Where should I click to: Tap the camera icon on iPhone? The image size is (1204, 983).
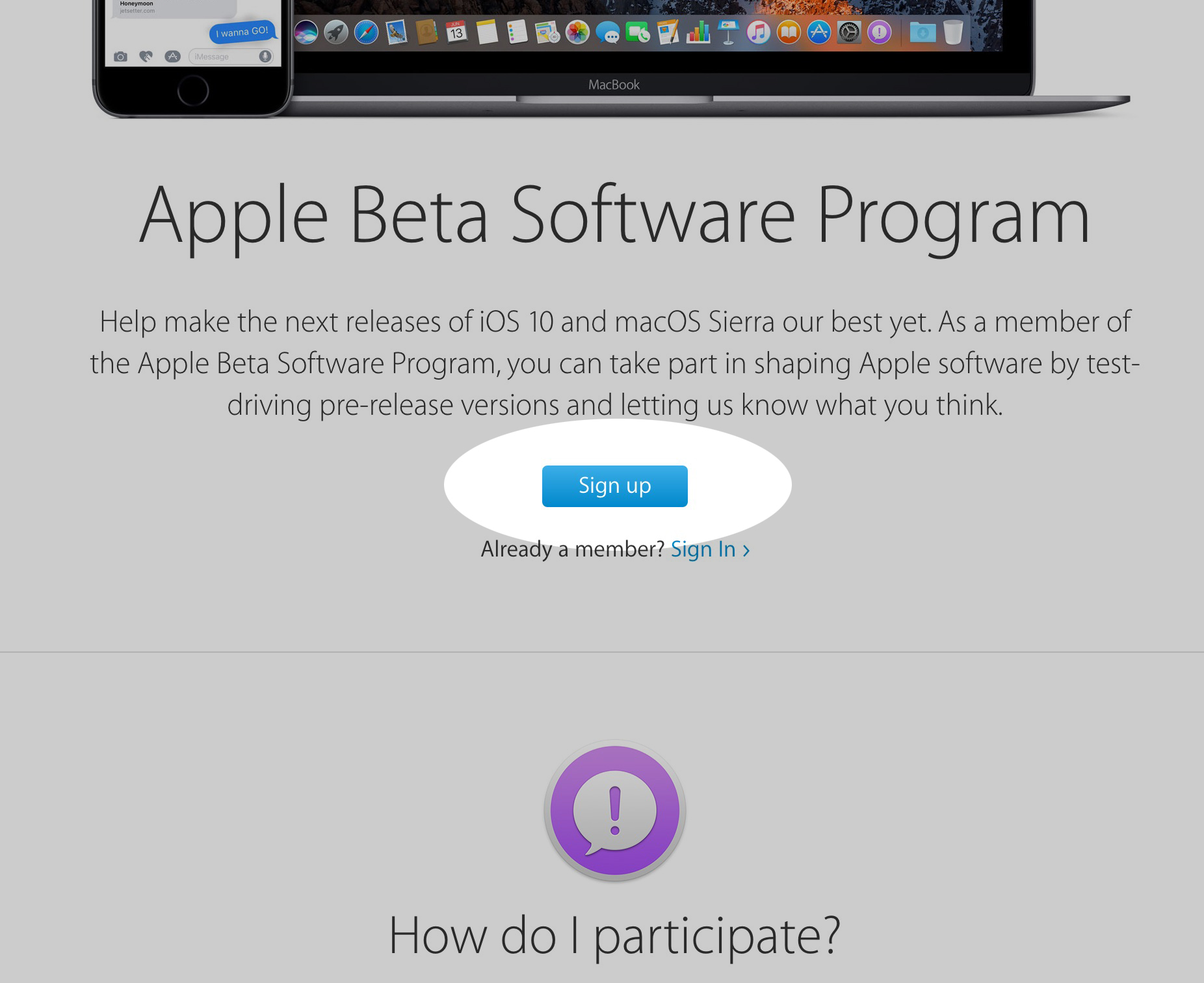(x=120, y=57)
